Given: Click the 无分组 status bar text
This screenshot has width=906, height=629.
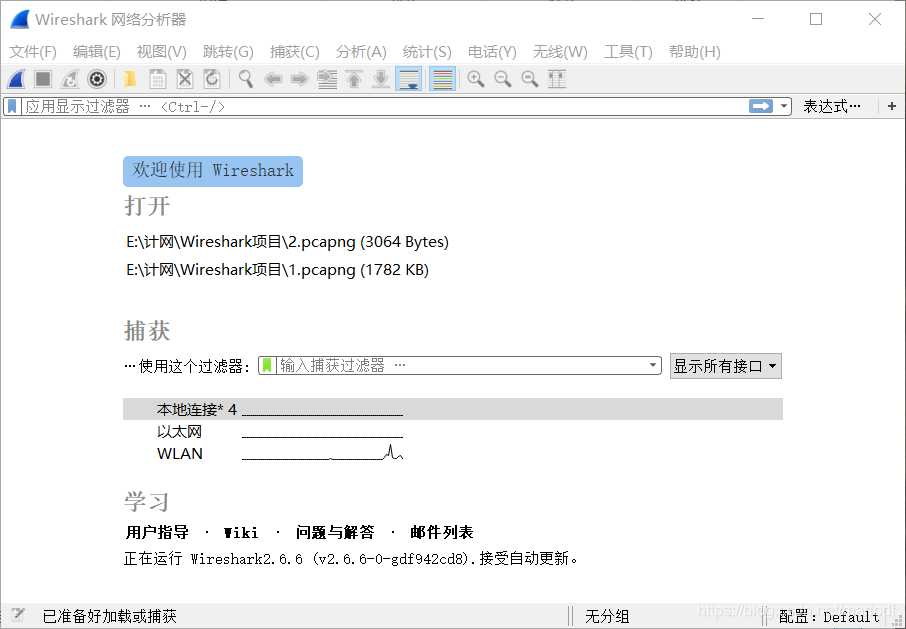Looking at the screenshot, I should [x=607, y=616].
